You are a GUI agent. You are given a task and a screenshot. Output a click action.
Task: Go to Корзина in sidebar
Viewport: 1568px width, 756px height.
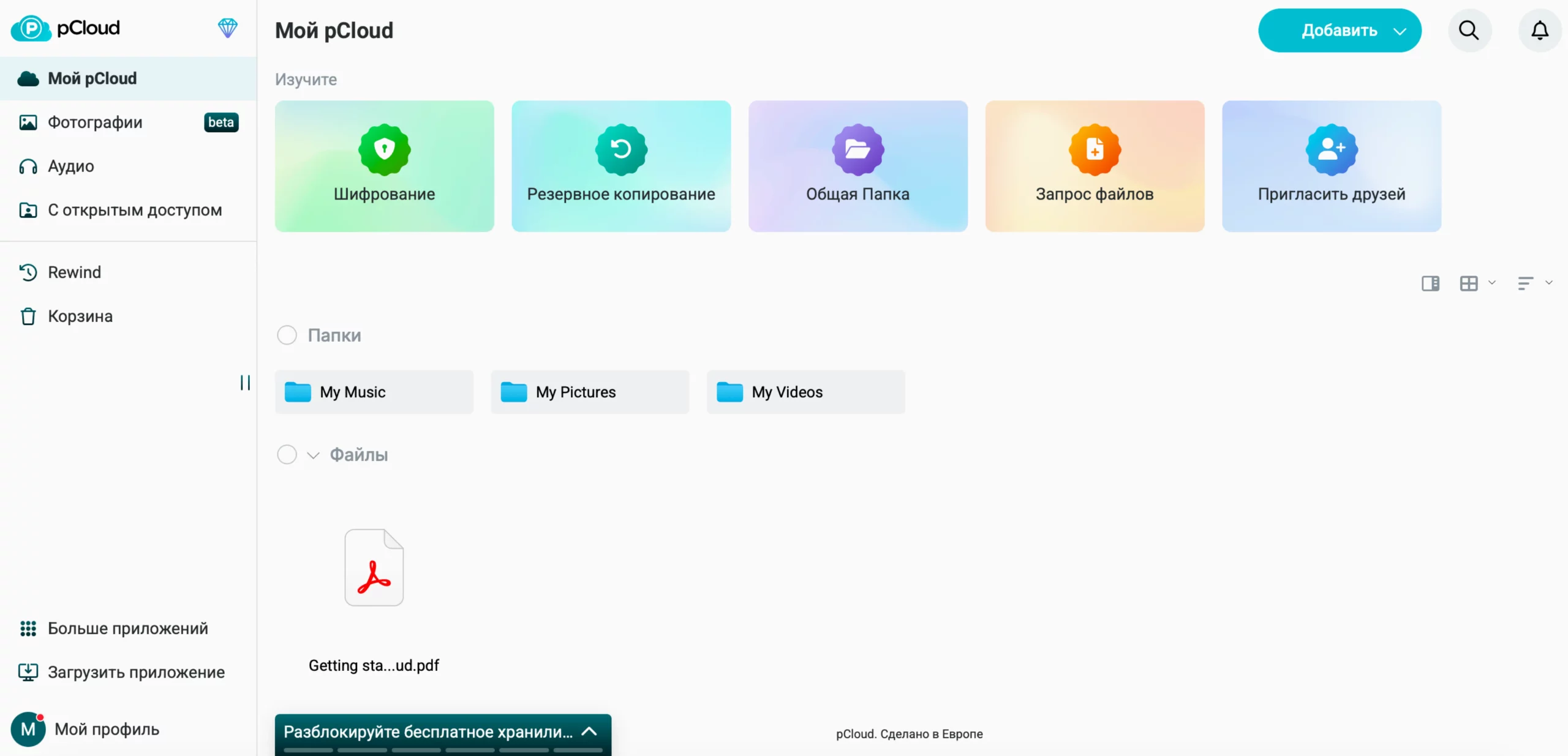(x=80, y=316)
